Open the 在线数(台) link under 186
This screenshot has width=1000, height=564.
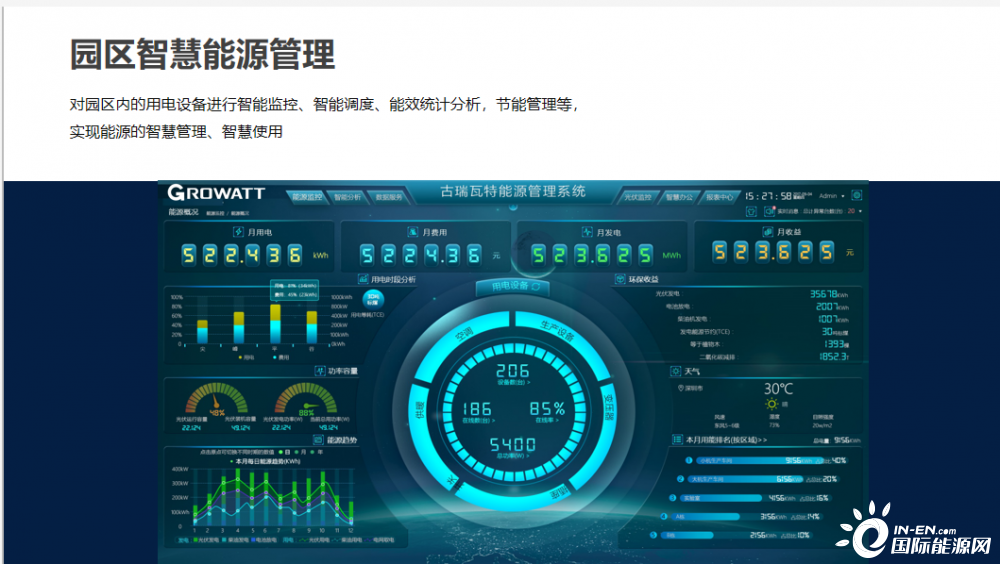pos(478,420)
